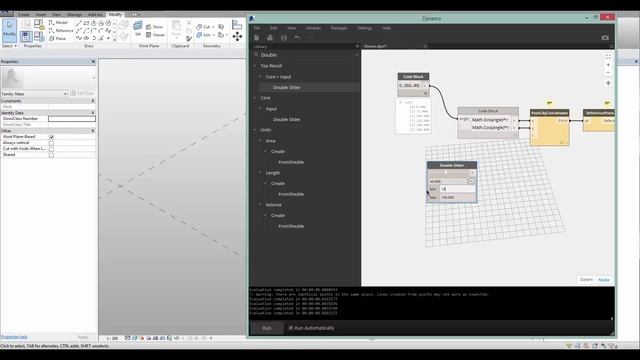Screen dimensions: 640x360
Task: Click Show work plane in Revit ribbon
Action: point(155,27)
